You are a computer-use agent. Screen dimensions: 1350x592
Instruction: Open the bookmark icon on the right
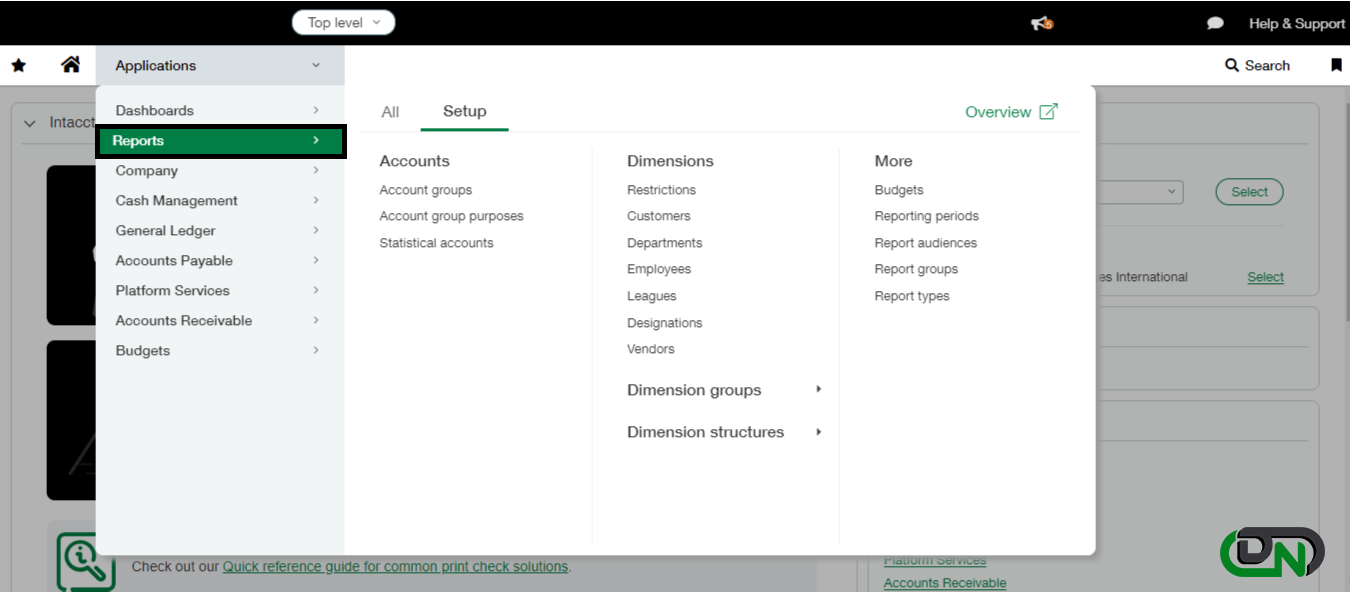[x=1336, y=64]
